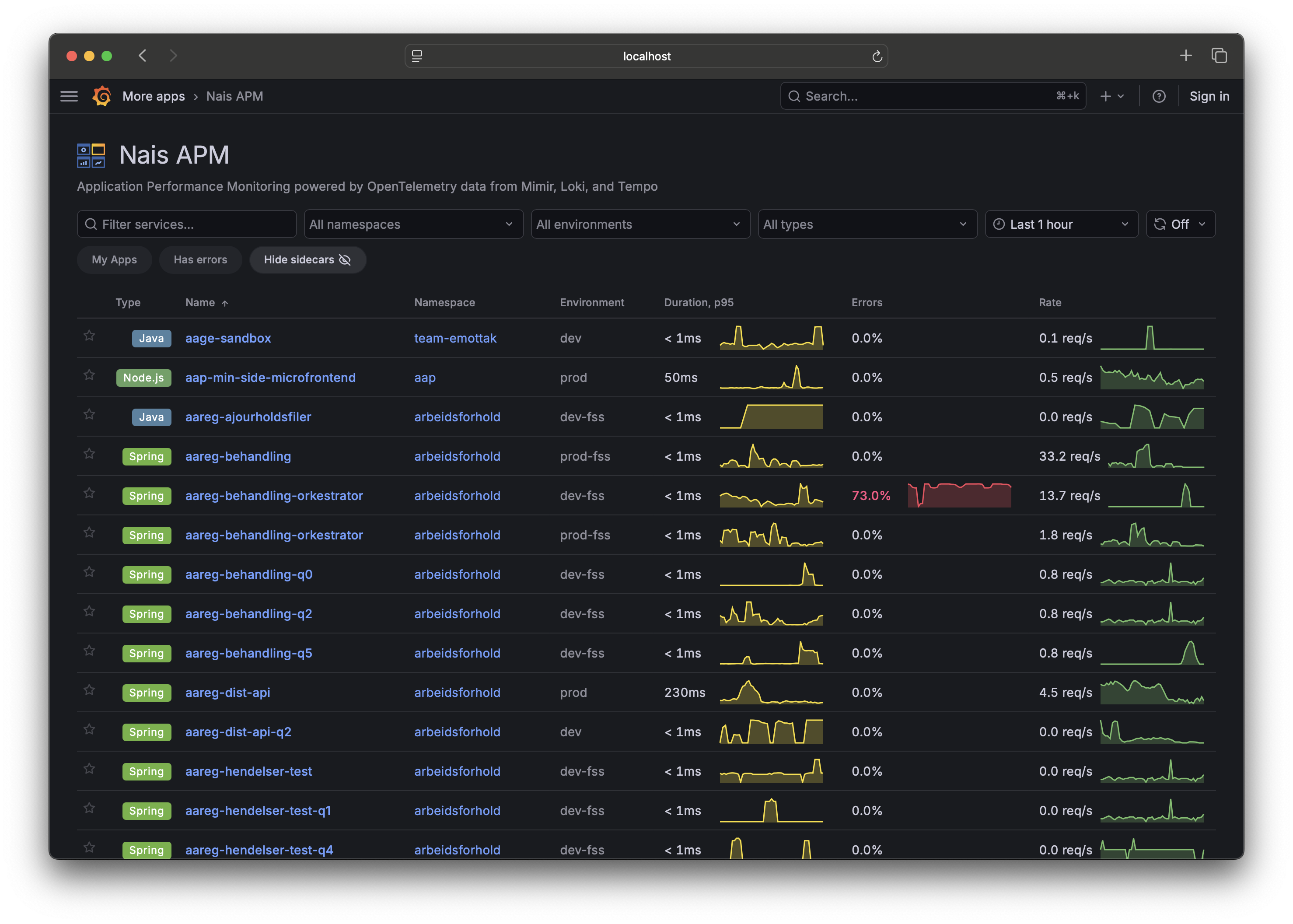Image resolution: width=1293 pixels, height=924 pixels.
Task: Click the 73.0% error value
Action: coord(870,496)
